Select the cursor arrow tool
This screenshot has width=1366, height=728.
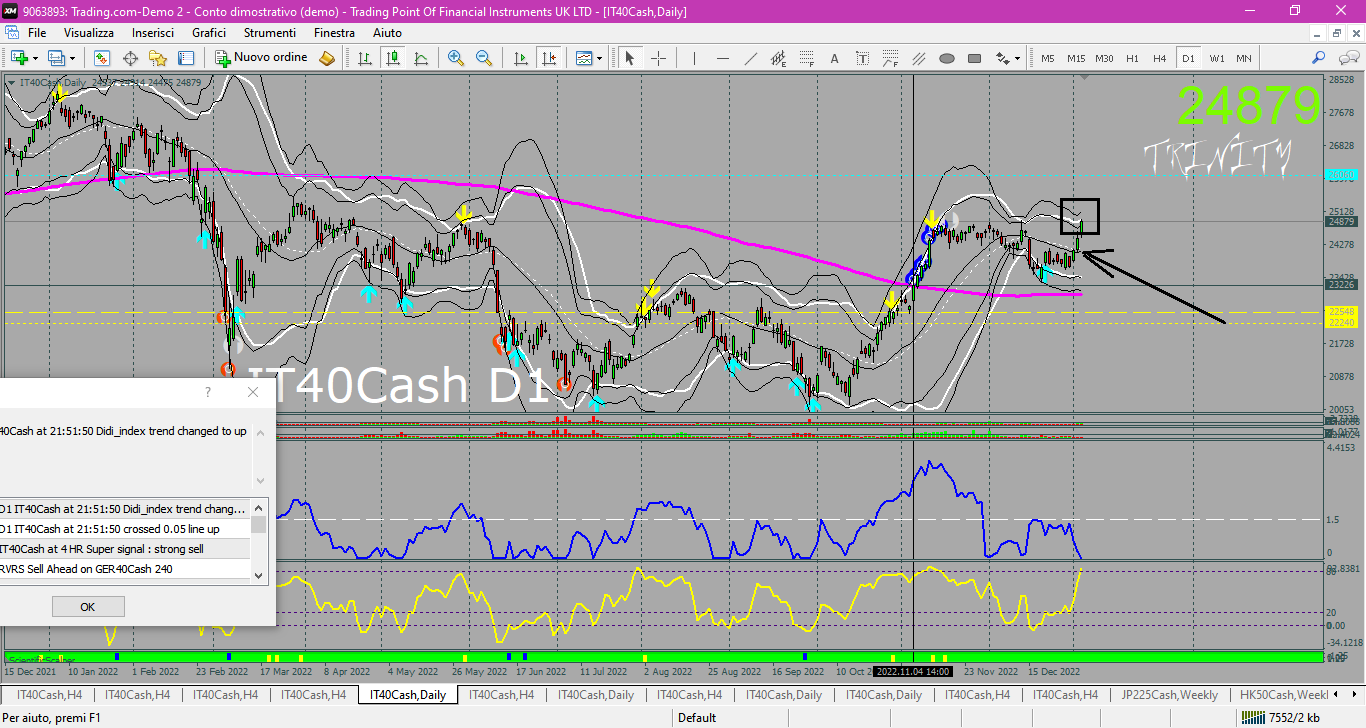tap(630, 58)
